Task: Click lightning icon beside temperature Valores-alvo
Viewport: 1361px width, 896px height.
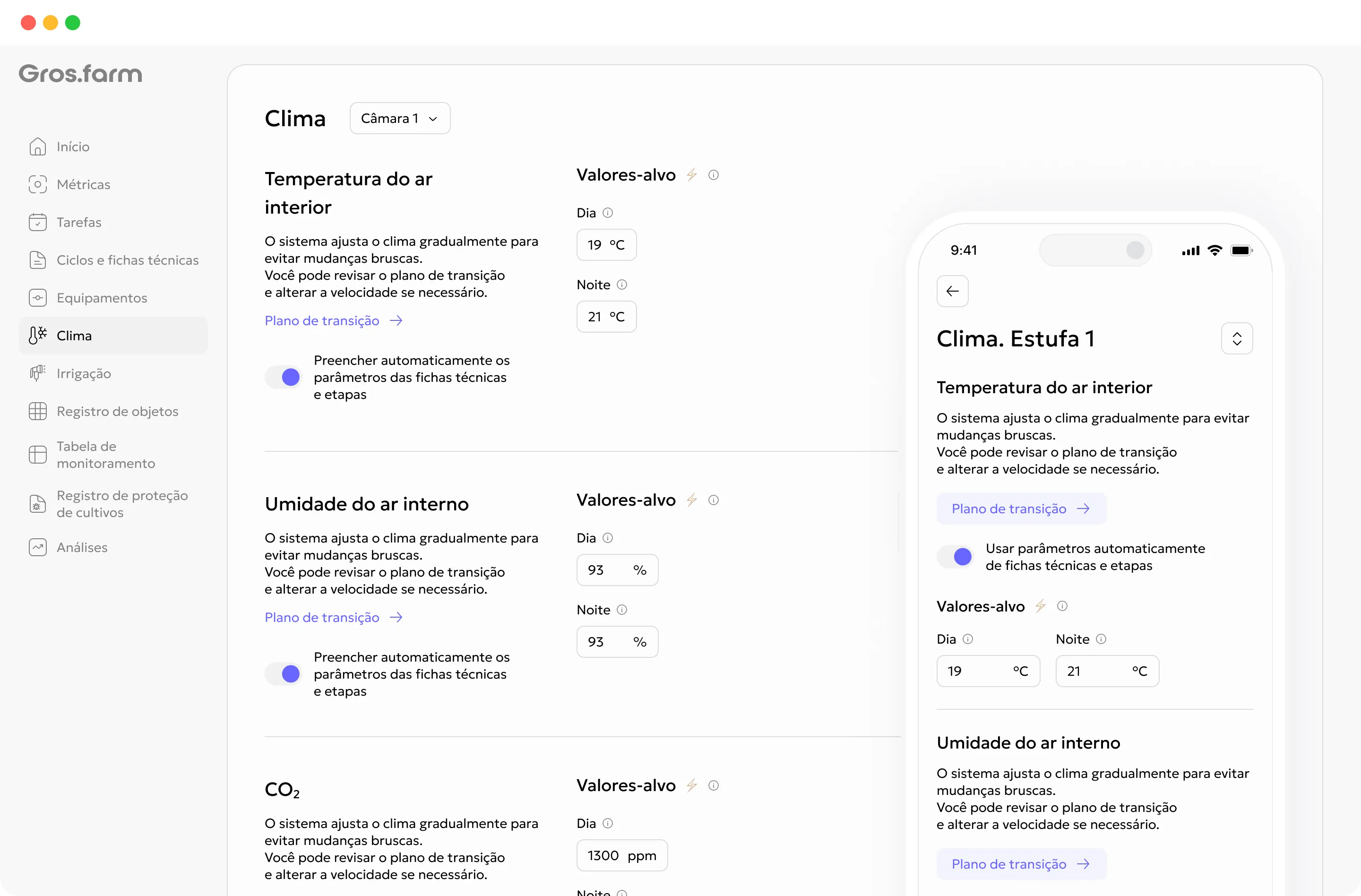Action: click(x=692, y=175)
